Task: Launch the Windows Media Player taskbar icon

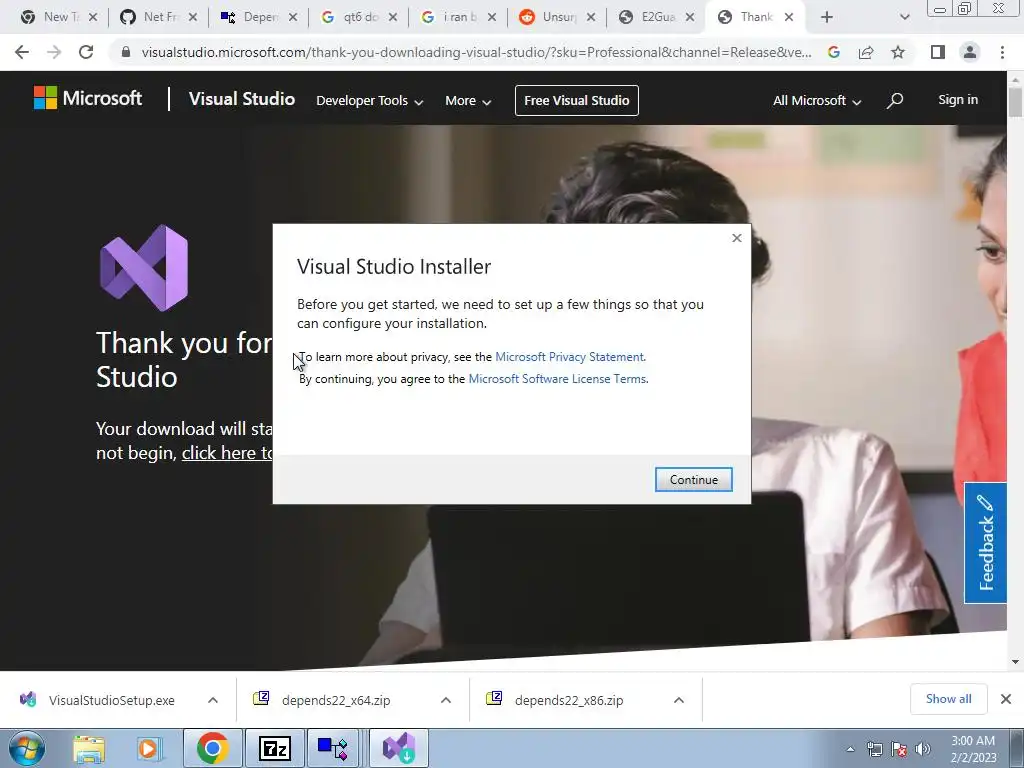Action: (x=148, y=749)
